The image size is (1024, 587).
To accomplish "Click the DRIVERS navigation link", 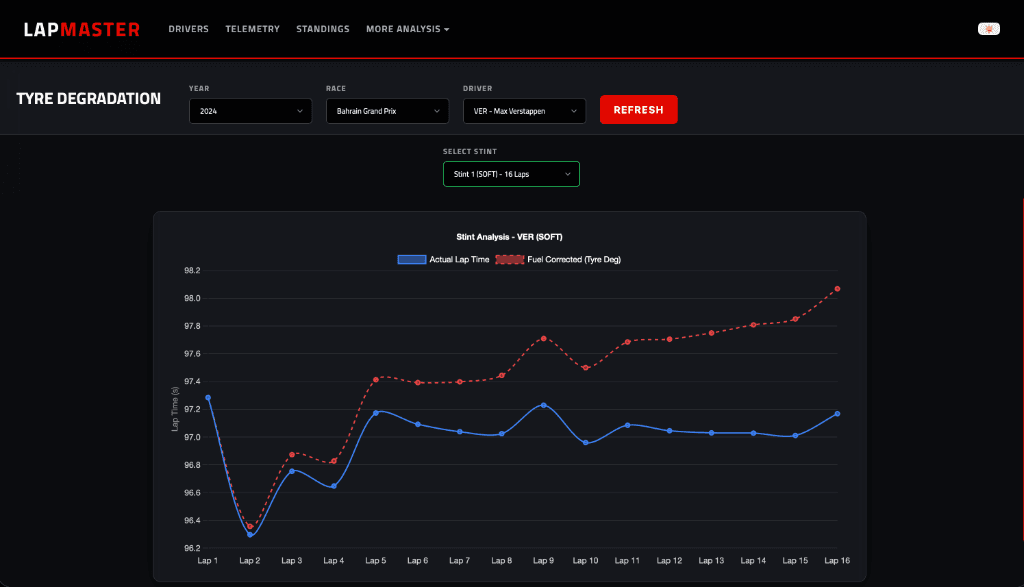I will pyautogui.click(x=189, y=29).
